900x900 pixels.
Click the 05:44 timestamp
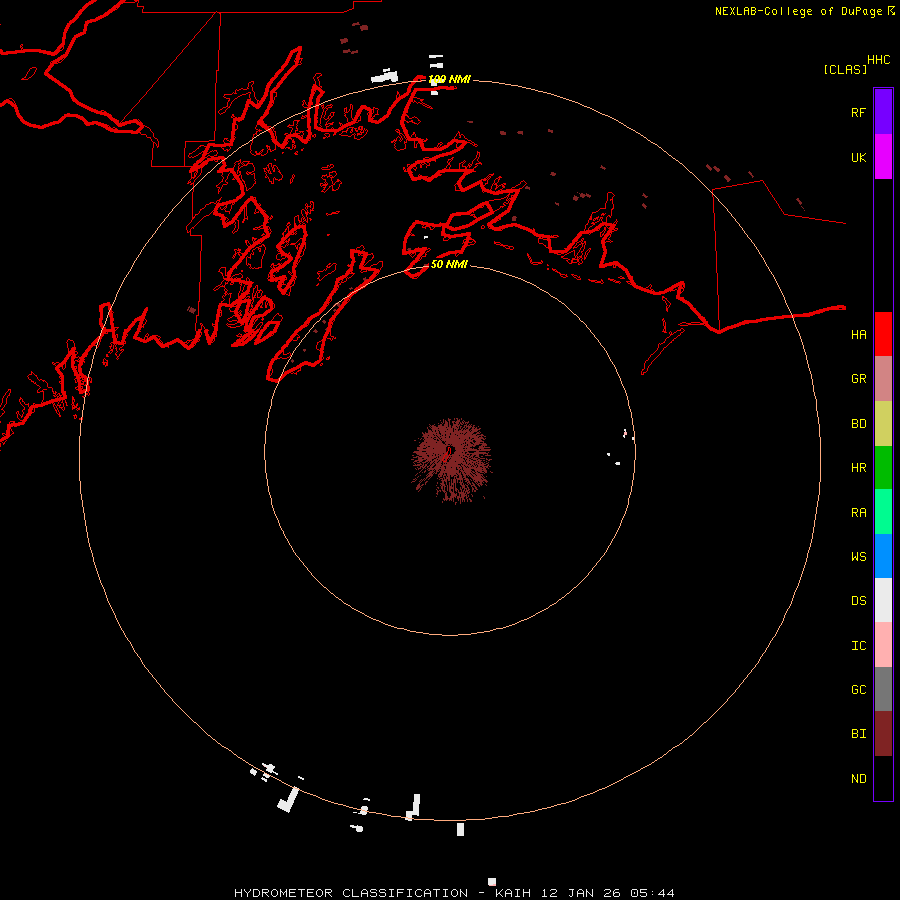(x=652, y=893)
